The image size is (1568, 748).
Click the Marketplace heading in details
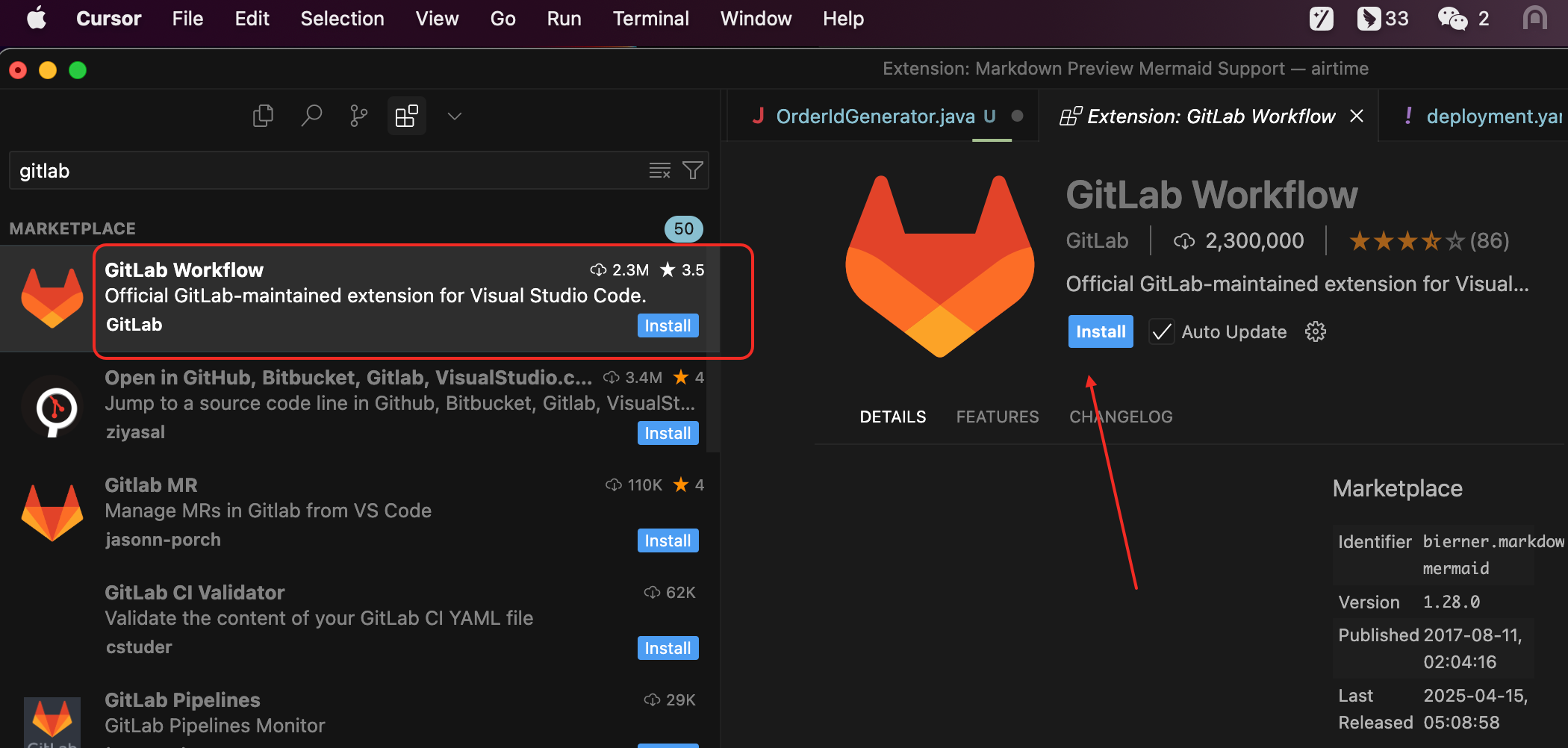[1398, 488]
